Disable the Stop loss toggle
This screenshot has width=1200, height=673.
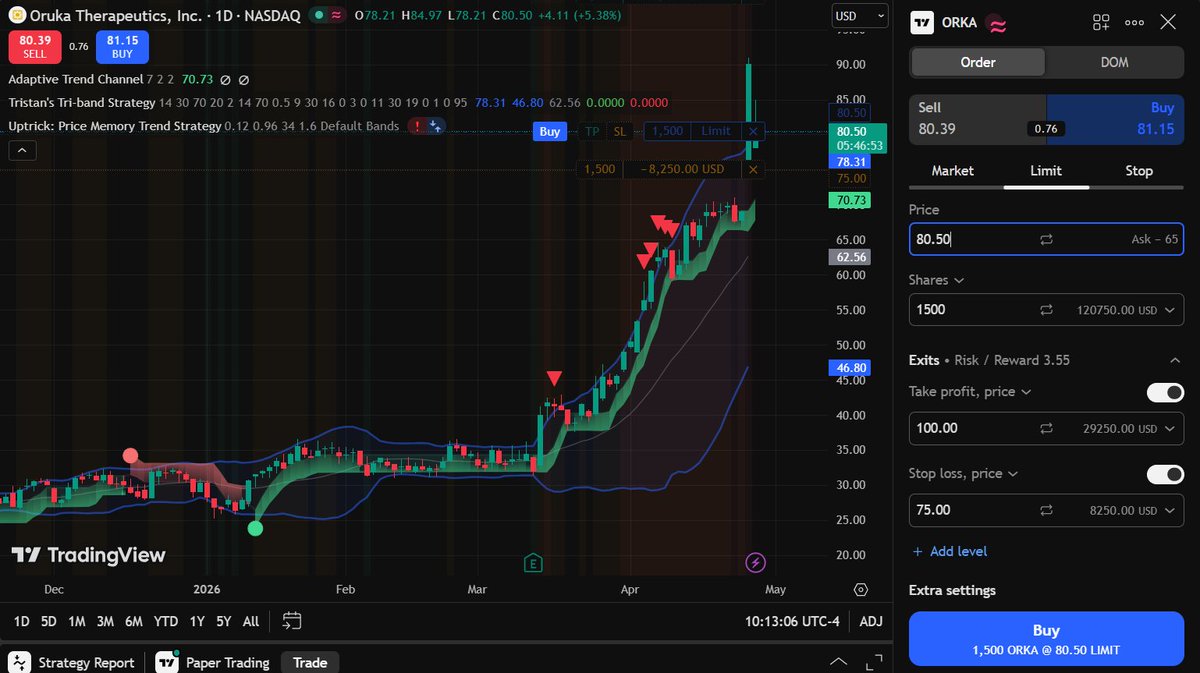point(1165,474)
